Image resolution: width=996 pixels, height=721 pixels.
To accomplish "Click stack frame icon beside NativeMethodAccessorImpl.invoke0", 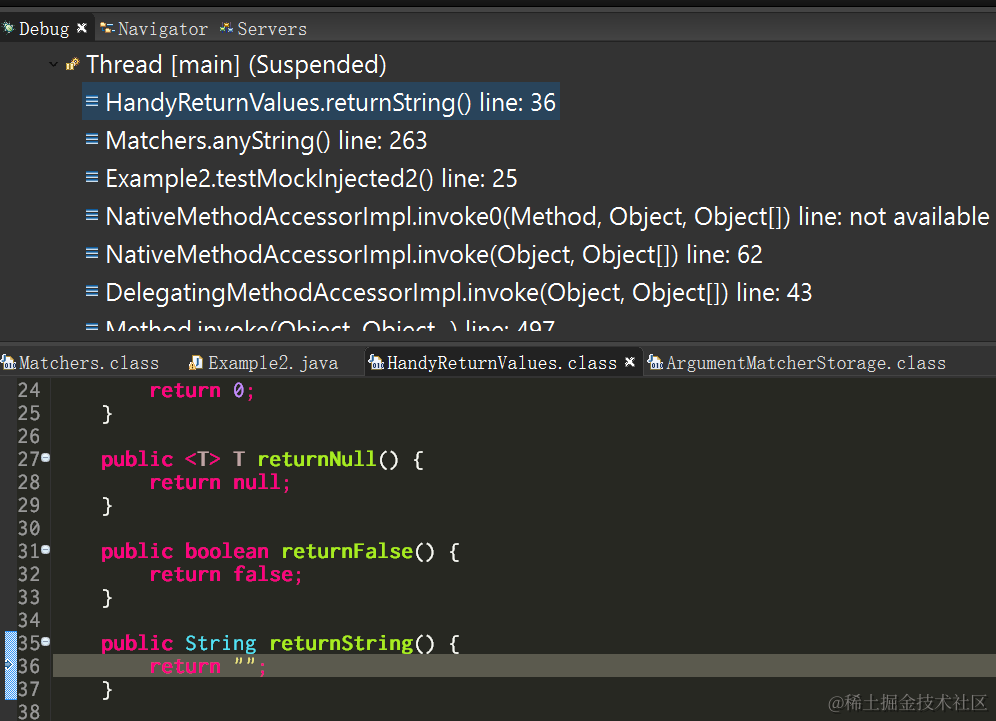I will click(92, 215).
